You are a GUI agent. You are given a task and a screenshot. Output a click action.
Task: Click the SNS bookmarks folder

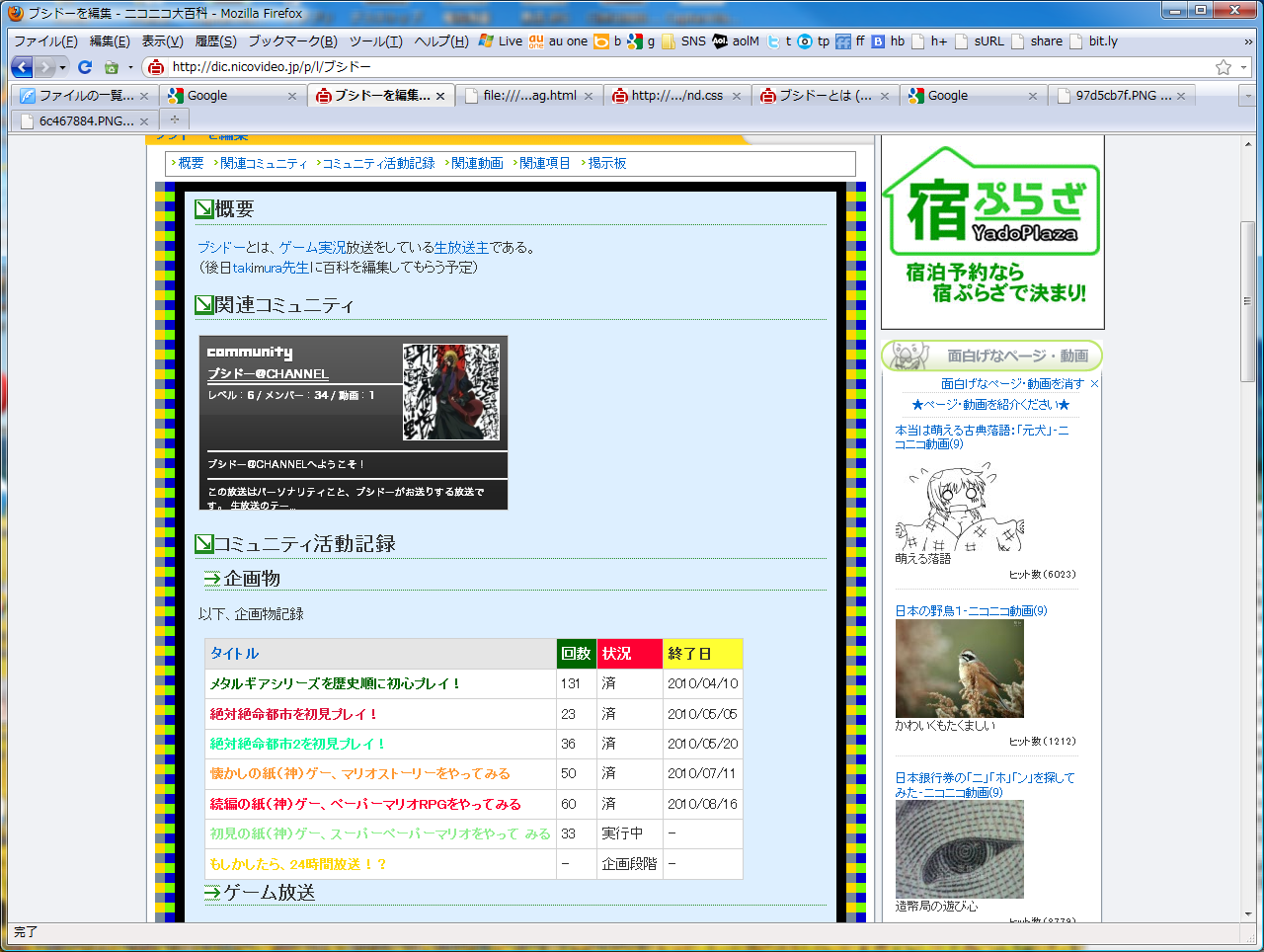point(683,40)
